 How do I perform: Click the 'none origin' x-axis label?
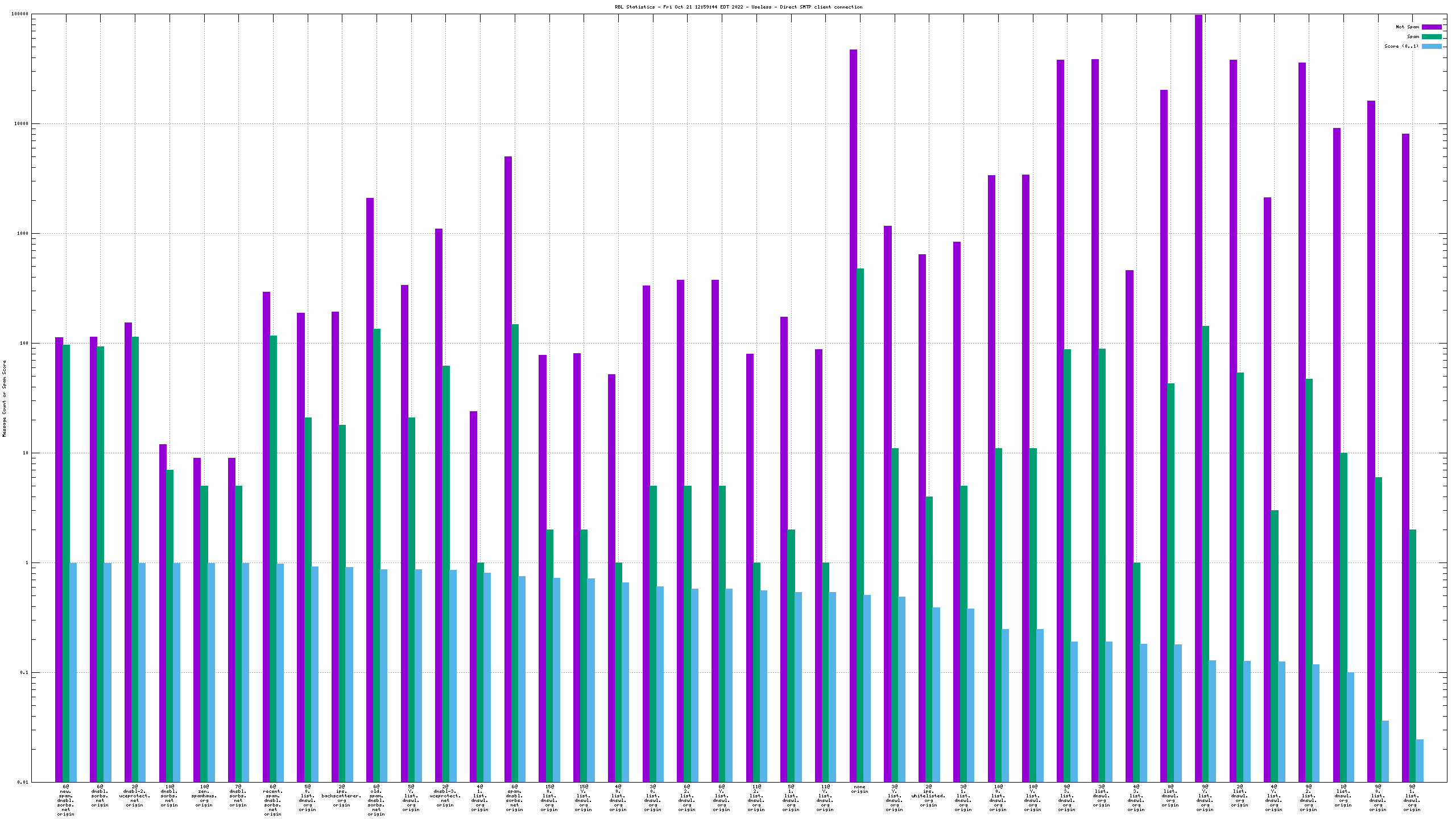click(x=859, y=789)
